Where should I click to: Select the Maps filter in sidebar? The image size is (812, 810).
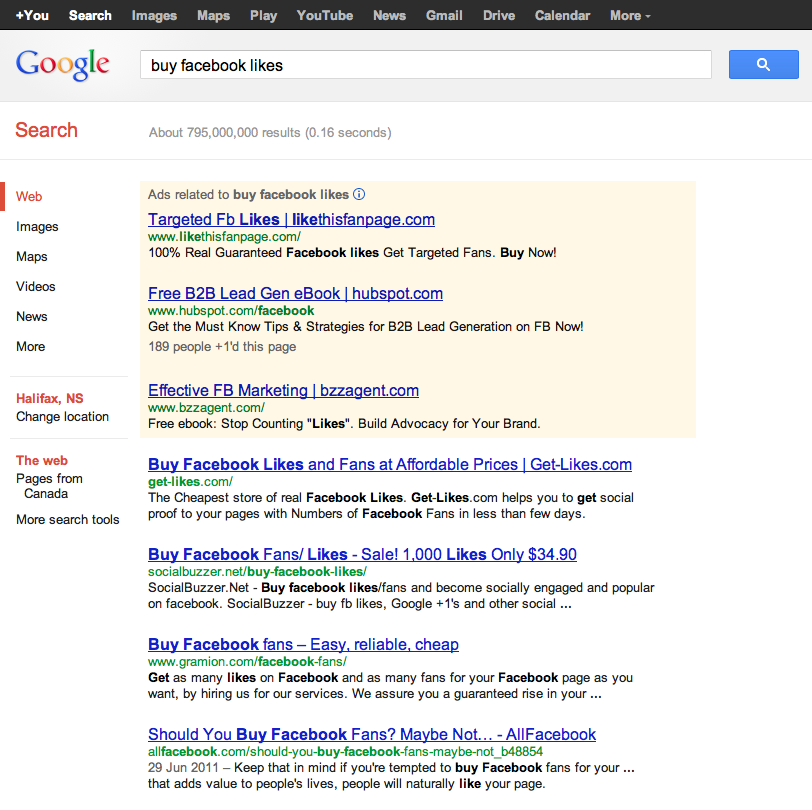[32, 256]
